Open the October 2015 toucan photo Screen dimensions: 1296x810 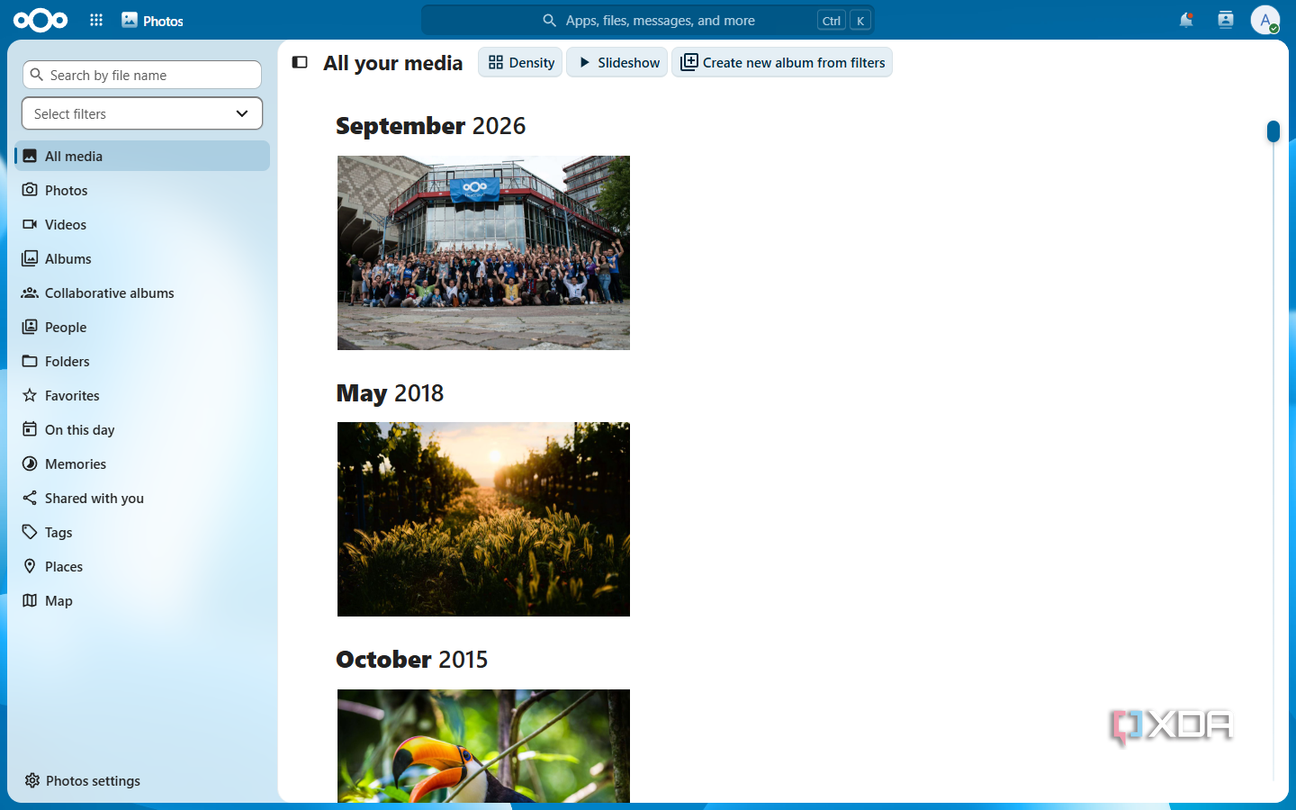[484, 746]
